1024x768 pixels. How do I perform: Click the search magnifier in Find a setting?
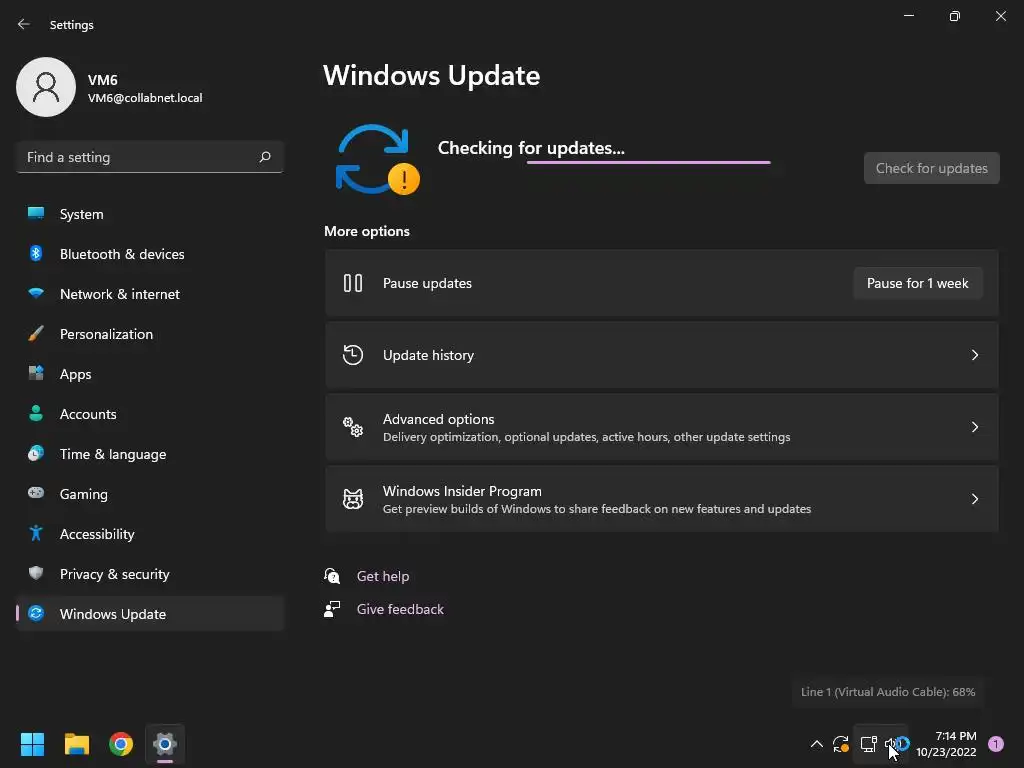click(x=264, y=157)
